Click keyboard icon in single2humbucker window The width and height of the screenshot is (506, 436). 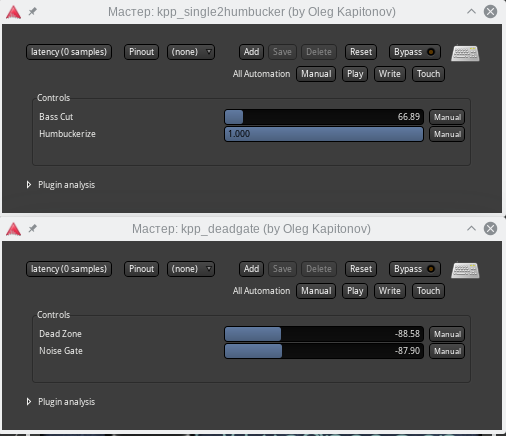[x=465, y=53]
